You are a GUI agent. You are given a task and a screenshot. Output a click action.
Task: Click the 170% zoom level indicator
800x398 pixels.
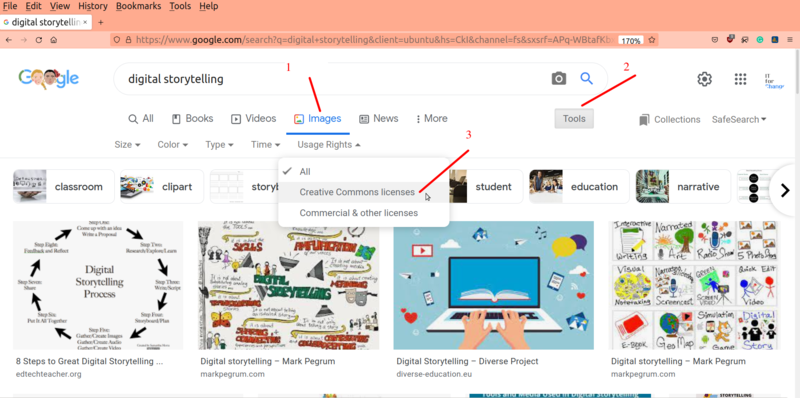[x=631, y=40]
